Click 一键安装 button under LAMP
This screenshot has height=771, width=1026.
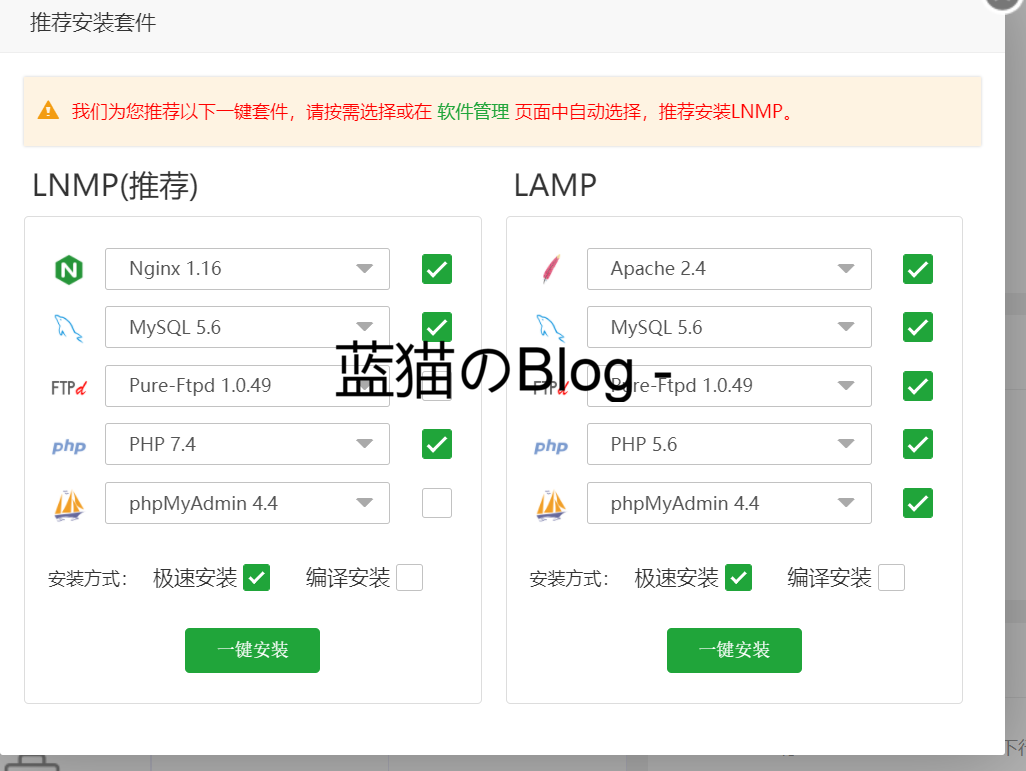pos(734,650)
